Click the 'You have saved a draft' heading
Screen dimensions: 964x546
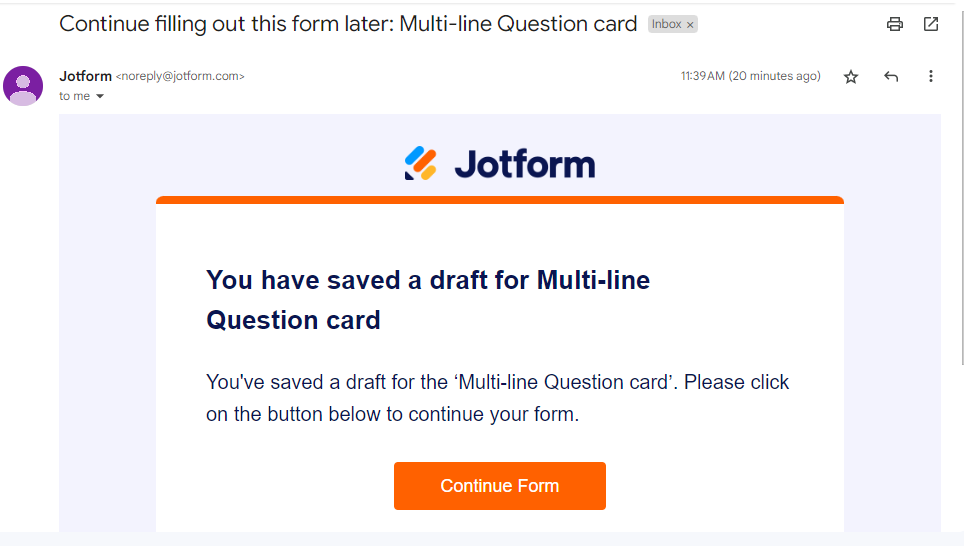point(428,300)
